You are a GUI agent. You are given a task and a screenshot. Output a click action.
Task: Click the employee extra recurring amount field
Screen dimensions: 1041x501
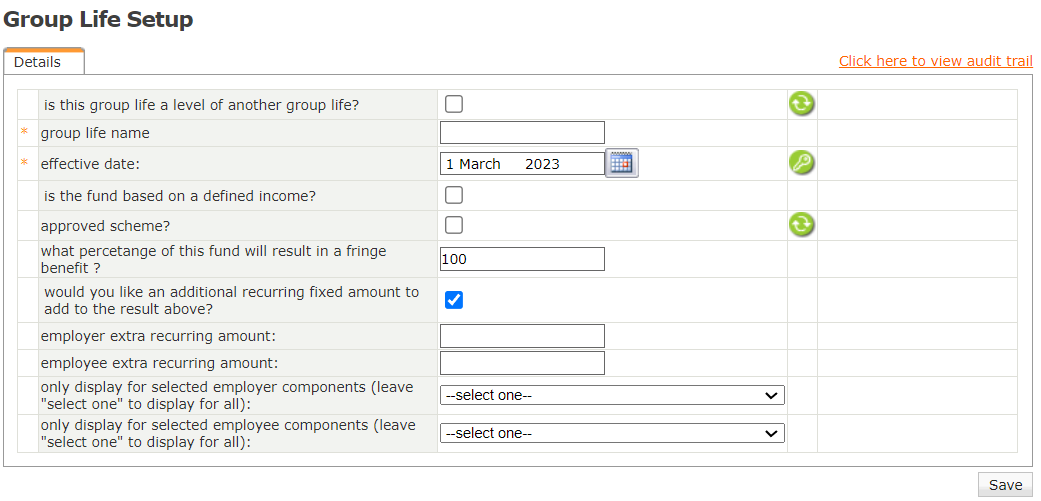522,363
